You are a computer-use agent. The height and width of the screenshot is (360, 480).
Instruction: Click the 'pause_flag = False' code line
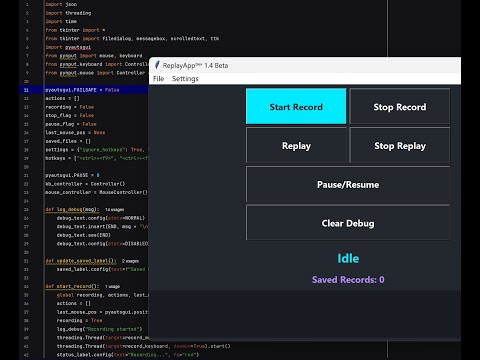pyautogui.click(x=71, y=124)
